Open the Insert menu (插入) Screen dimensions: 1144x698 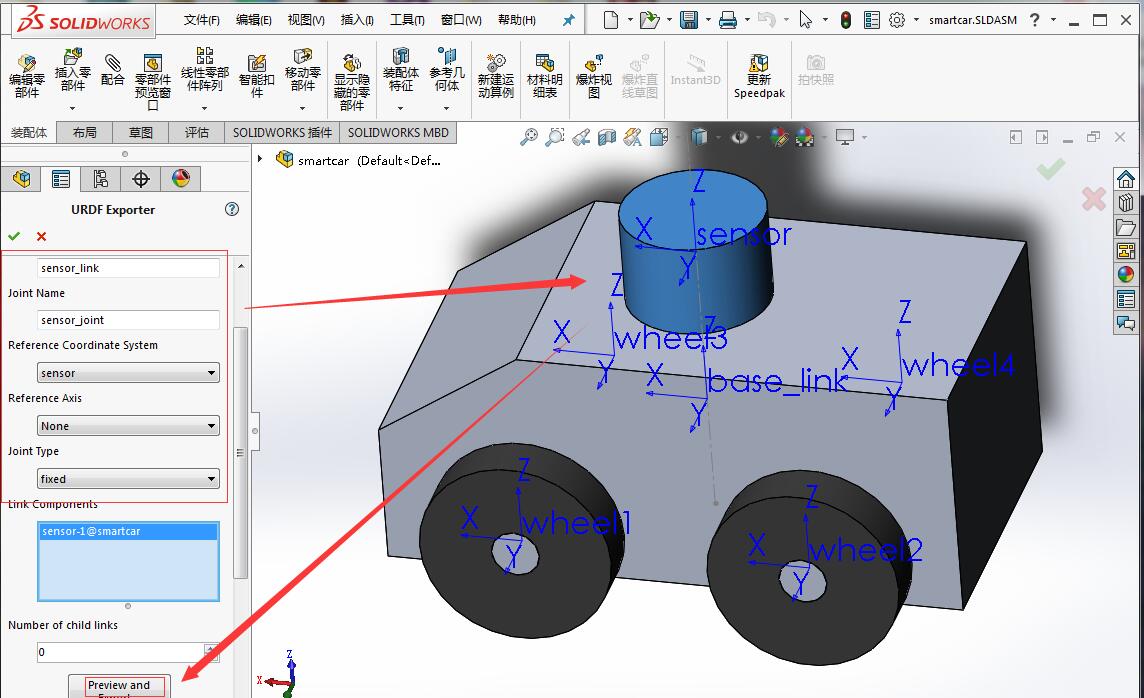357,20
